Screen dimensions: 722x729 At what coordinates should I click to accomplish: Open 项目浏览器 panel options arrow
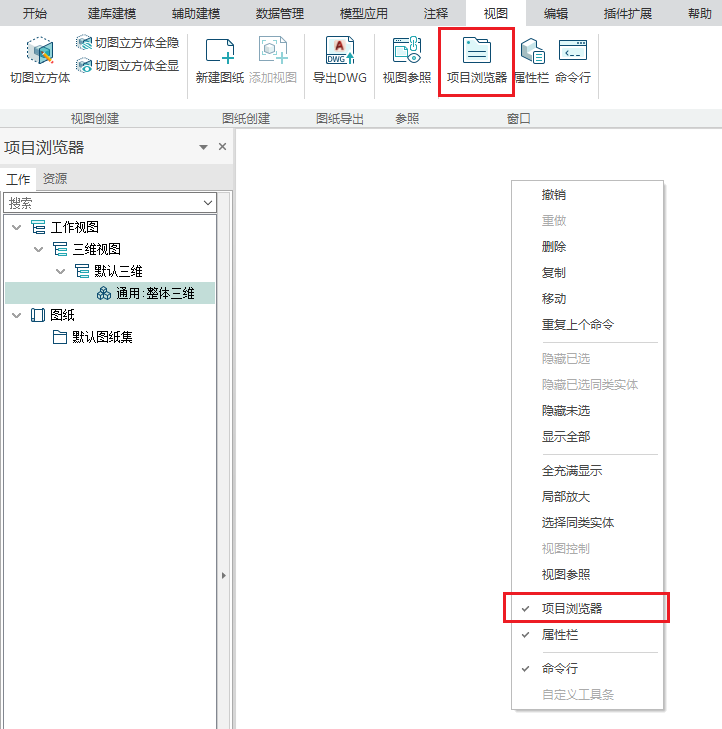pos(203,147)
